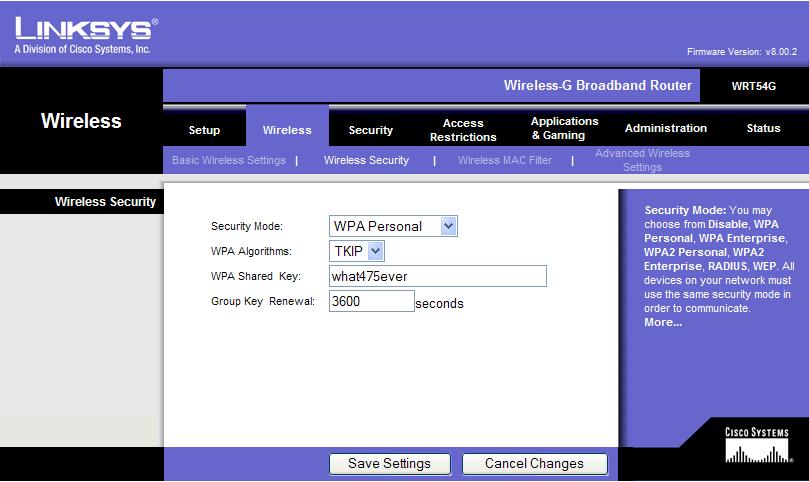This screenshot has width=809, height=482.
Task: Open Wireless MAC Filter subtab
Action: click(505, 160)
